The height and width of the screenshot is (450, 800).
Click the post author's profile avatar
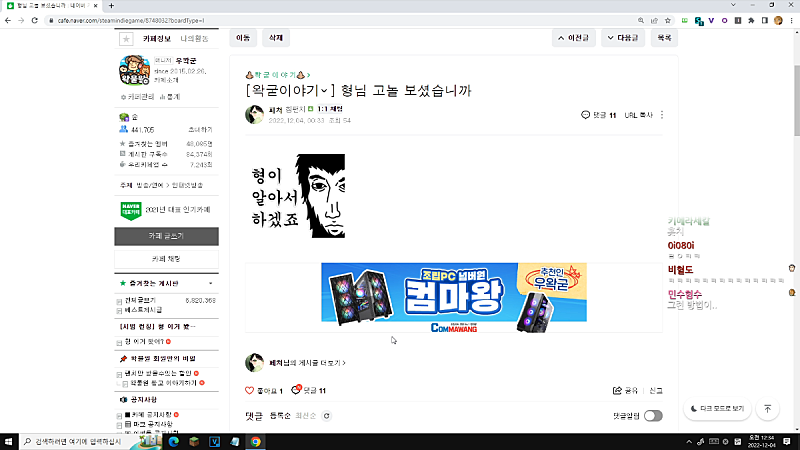tap(254, 114)
